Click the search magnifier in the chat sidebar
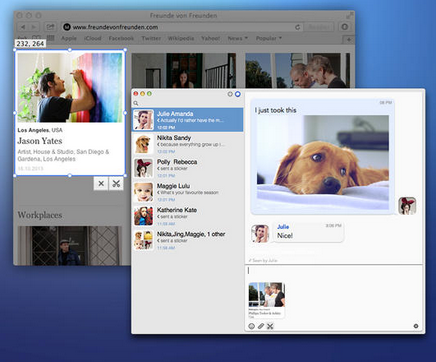This screenshot has height=362, width=436. point(136,103)
